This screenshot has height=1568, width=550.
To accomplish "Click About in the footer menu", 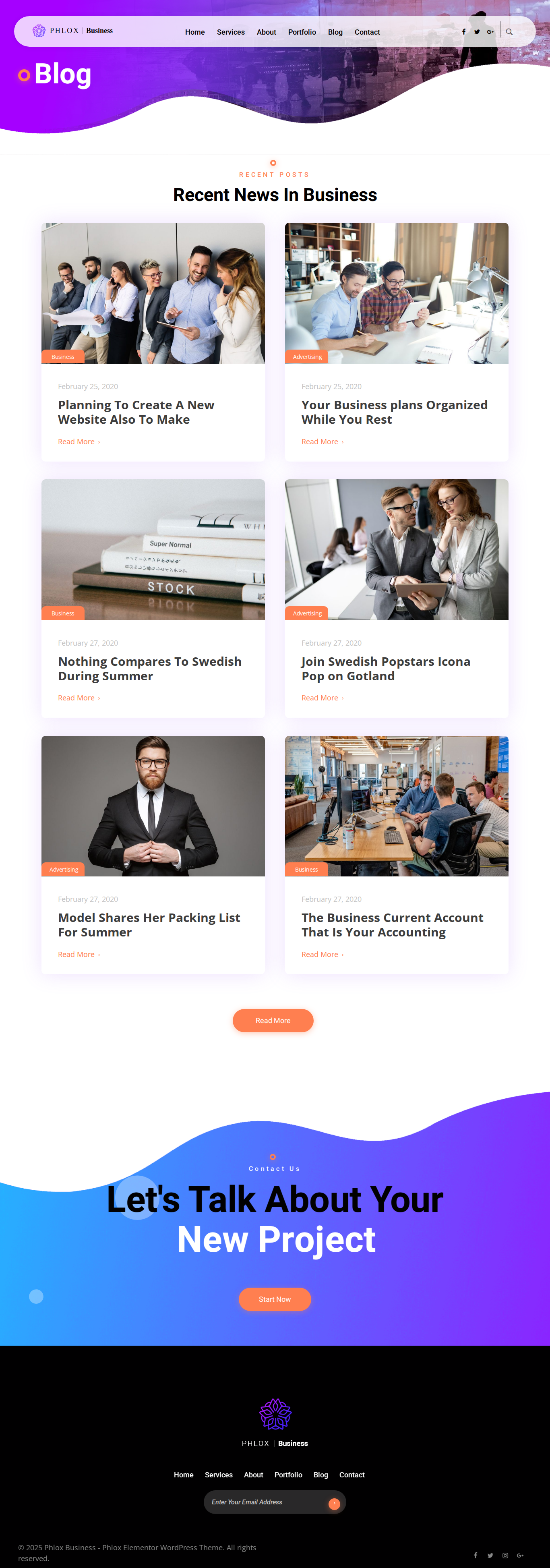I will 254,1475.
